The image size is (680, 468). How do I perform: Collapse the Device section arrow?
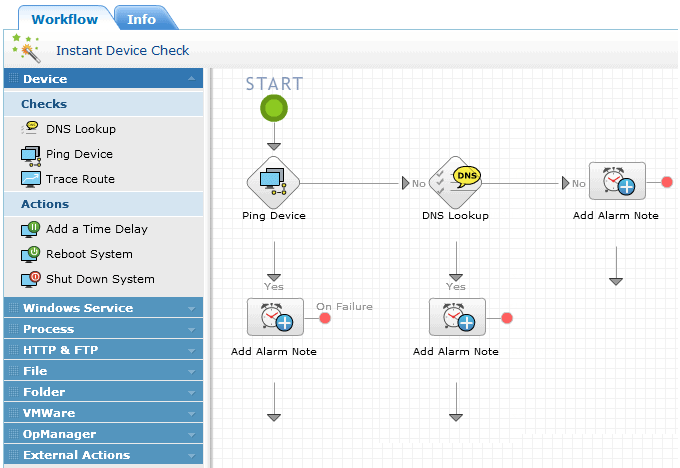pyautogui.click(x=191, y=79)
